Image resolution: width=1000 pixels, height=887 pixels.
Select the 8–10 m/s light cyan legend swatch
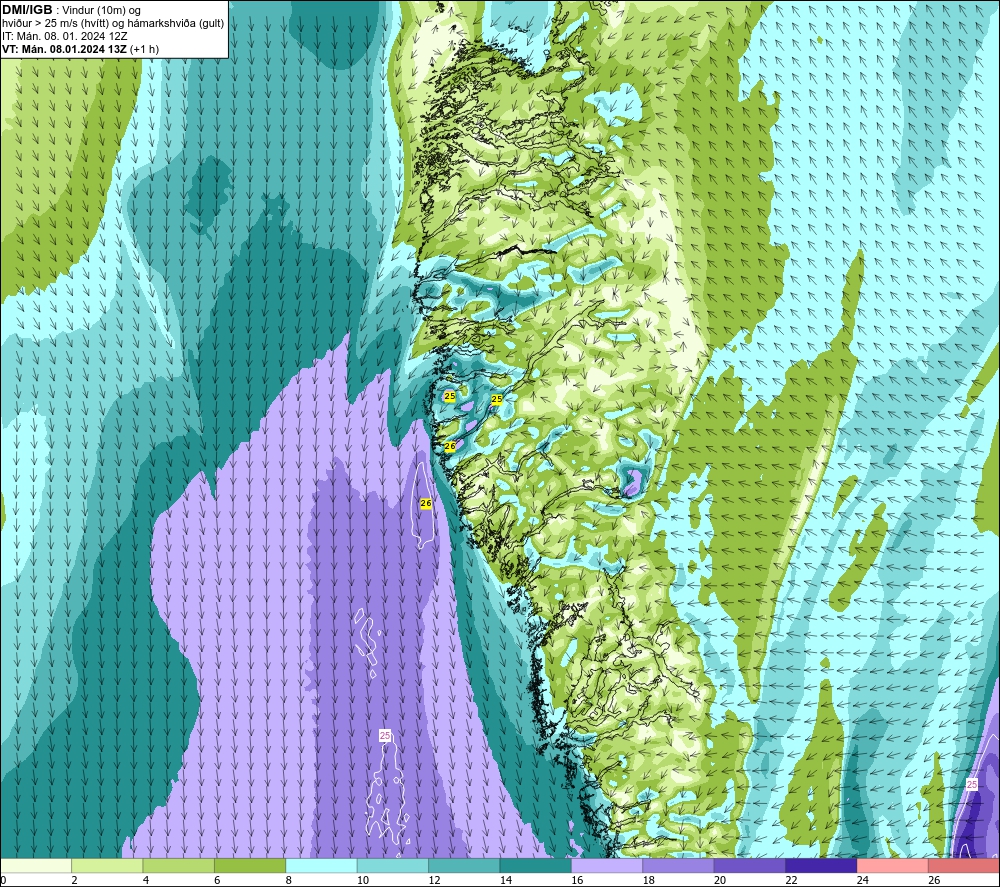pyautogui.click(x=321, y=865)
